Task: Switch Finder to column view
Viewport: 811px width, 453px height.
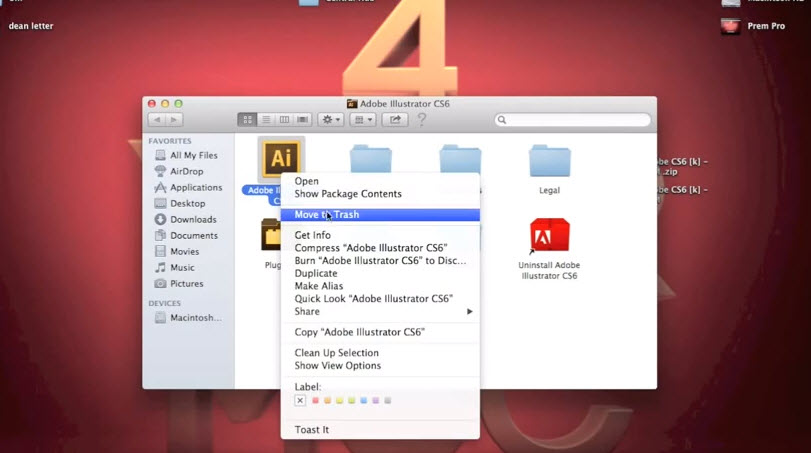Action: pos(284,120)
